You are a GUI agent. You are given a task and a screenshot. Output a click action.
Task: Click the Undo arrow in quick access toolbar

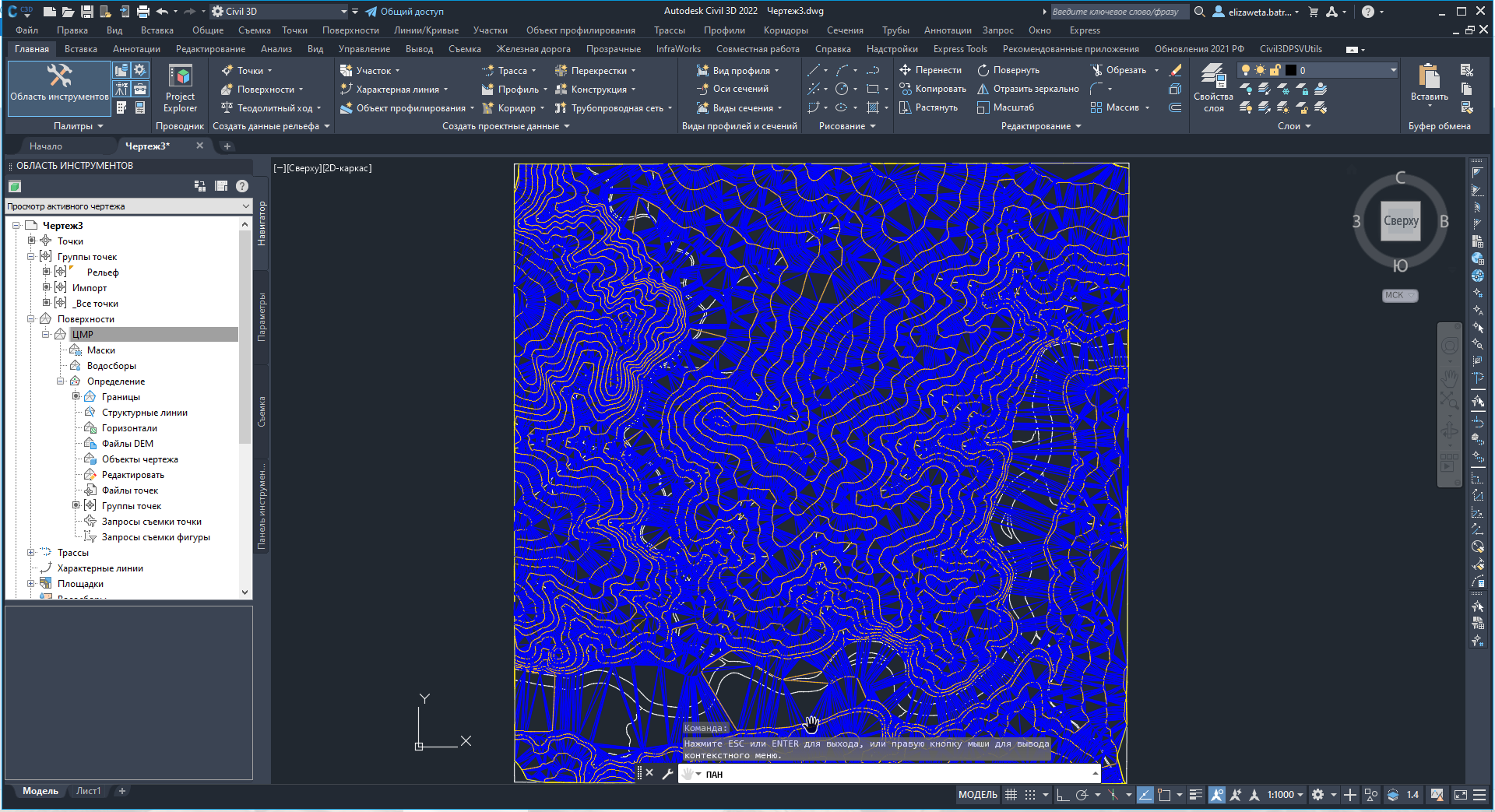(162, 12)
